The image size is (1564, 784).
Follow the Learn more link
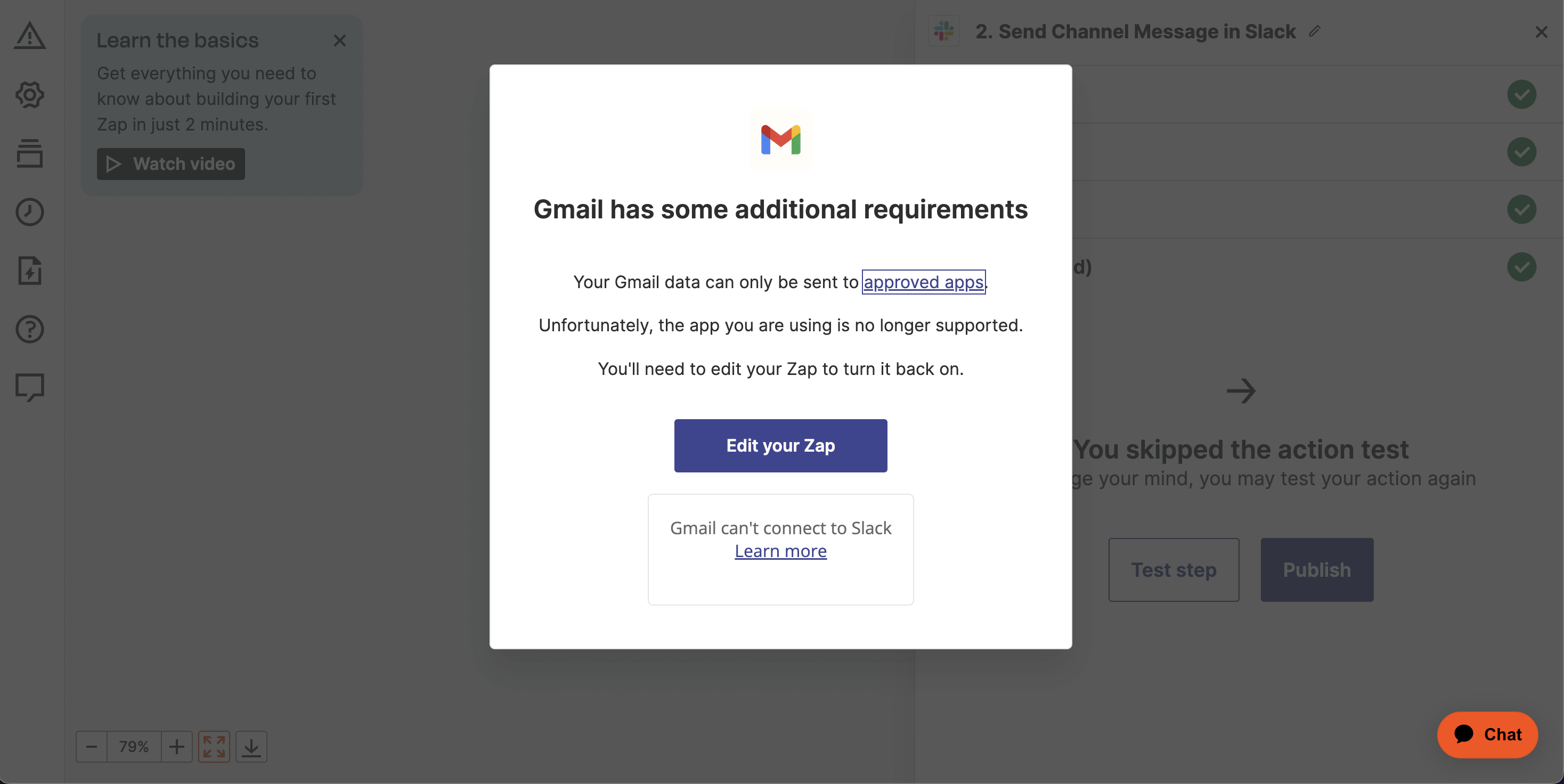coord(780,551)
